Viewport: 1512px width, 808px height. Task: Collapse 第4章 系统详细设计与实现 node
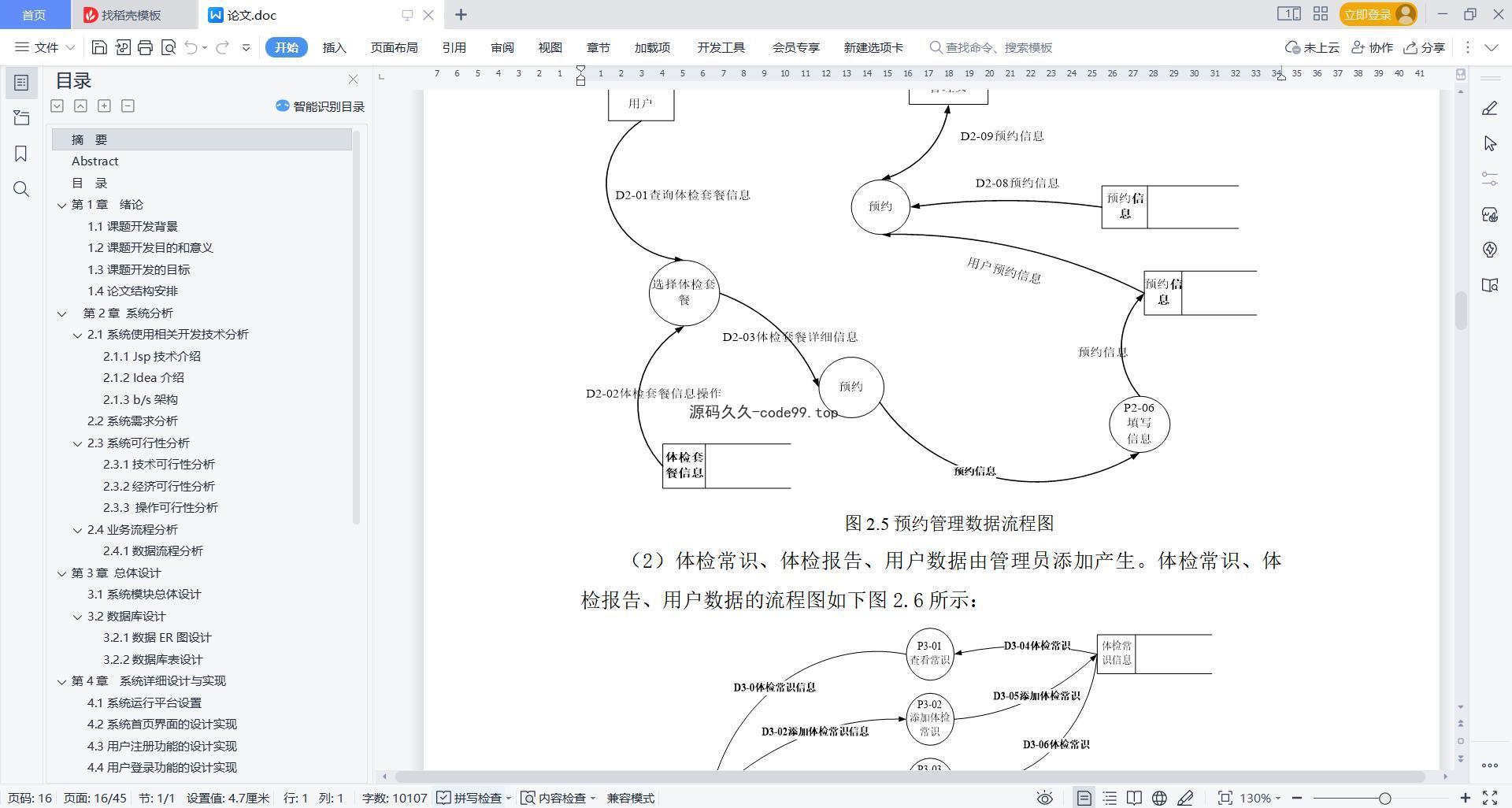(61, 681)
